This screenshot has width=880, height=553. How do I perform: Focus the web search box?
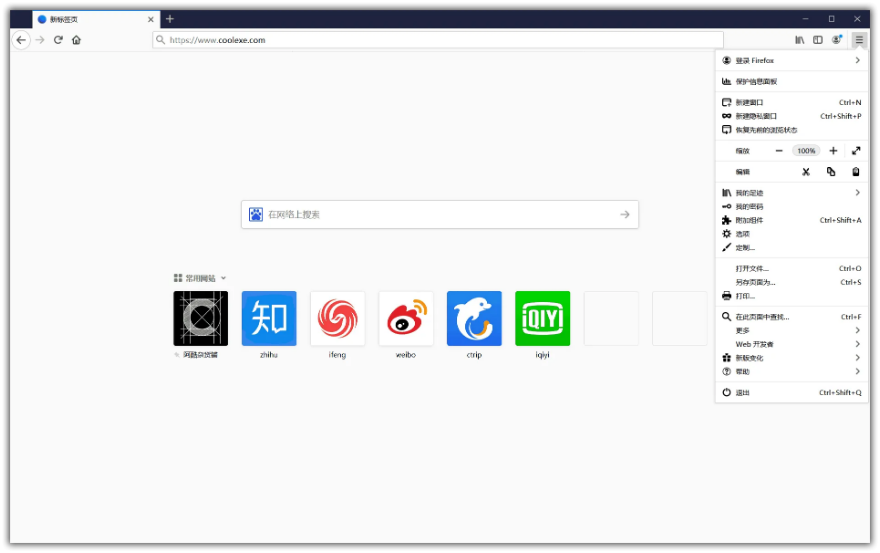click(x=440, y=214)
